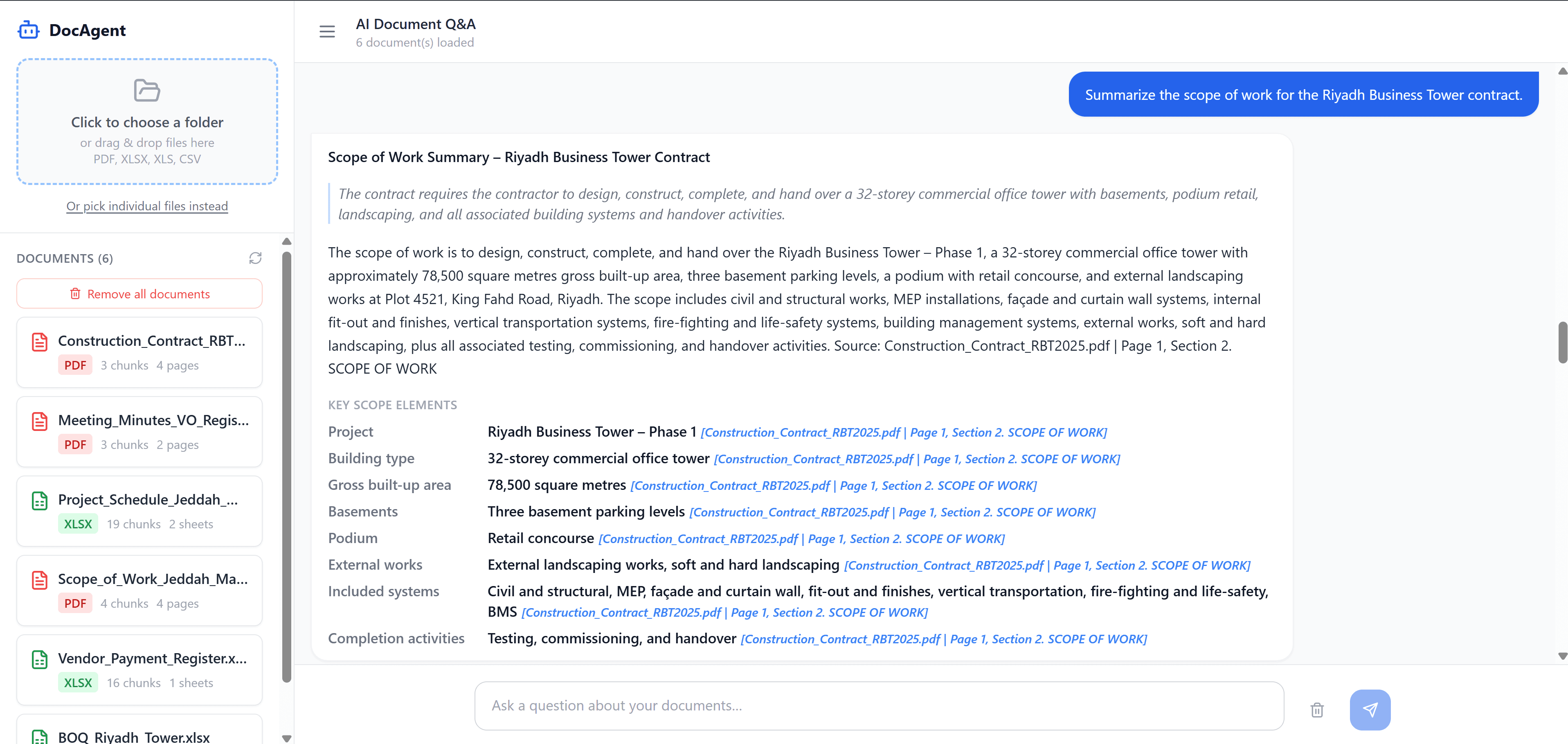Open 'Or pick individual files instead' link

(147, 206)
